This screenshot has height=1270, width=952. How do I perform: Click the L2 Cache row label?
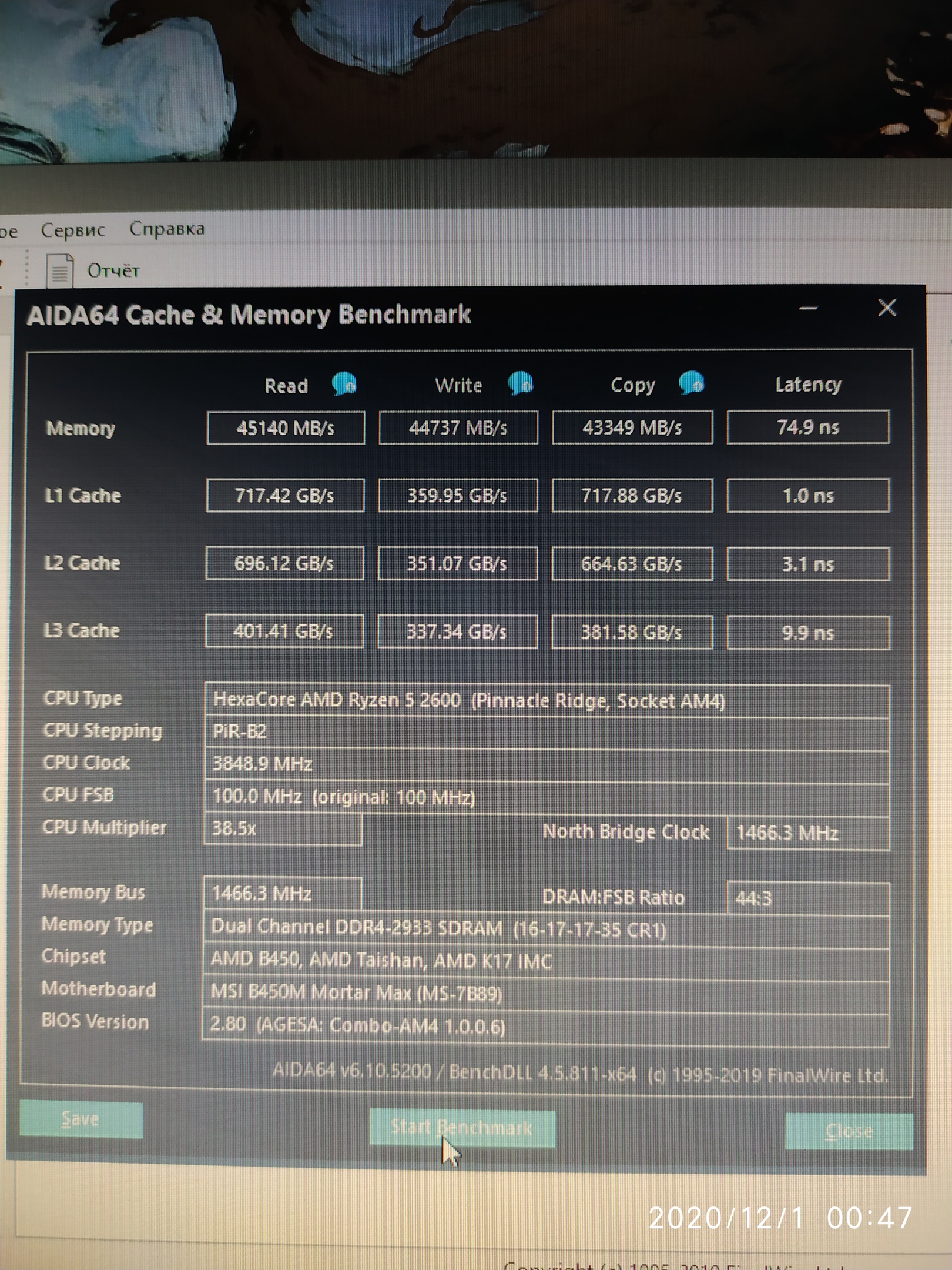click(x=82, y=563)
